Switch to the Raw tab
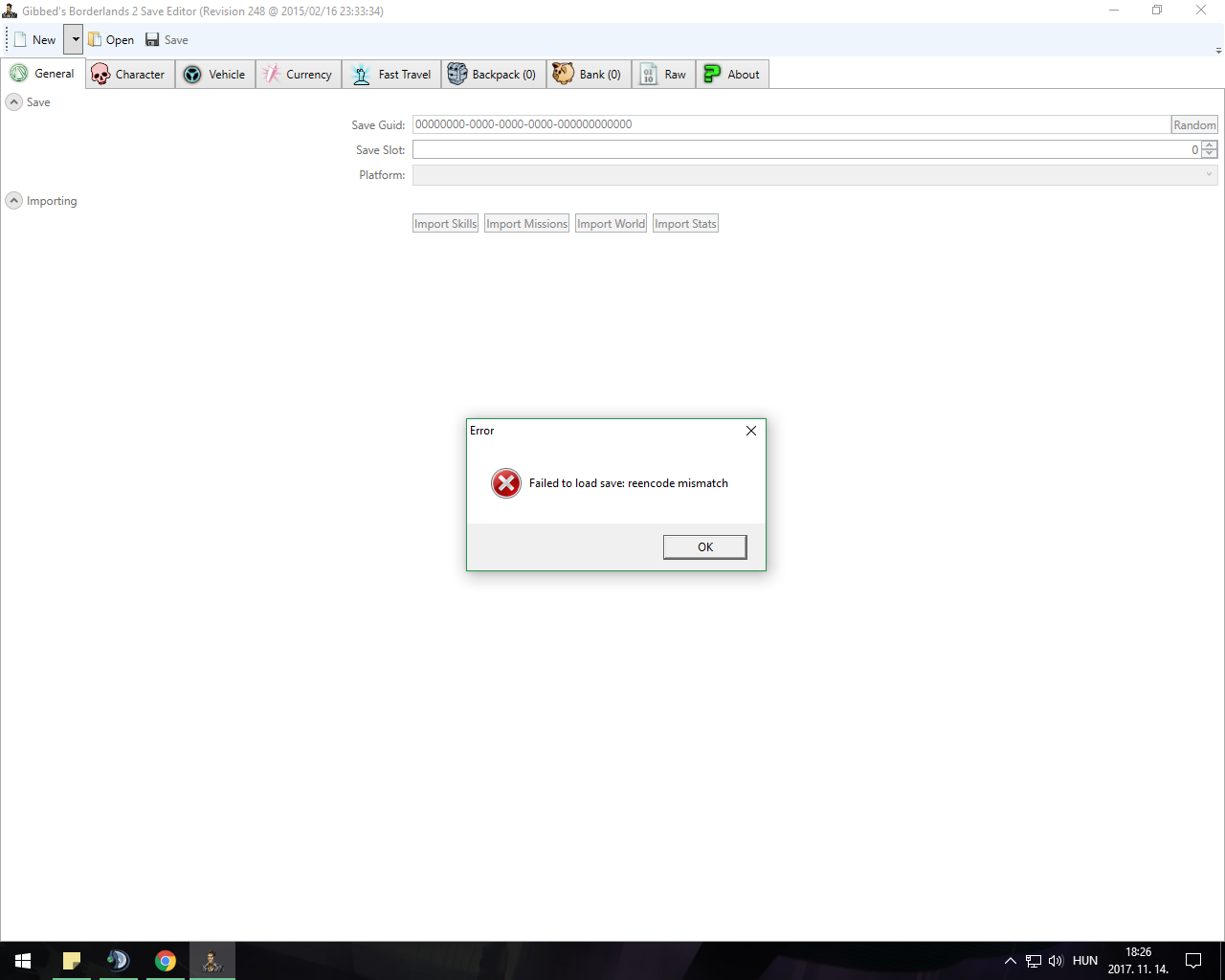Viewport: 1225px width, 980px height. coord(663,75)
